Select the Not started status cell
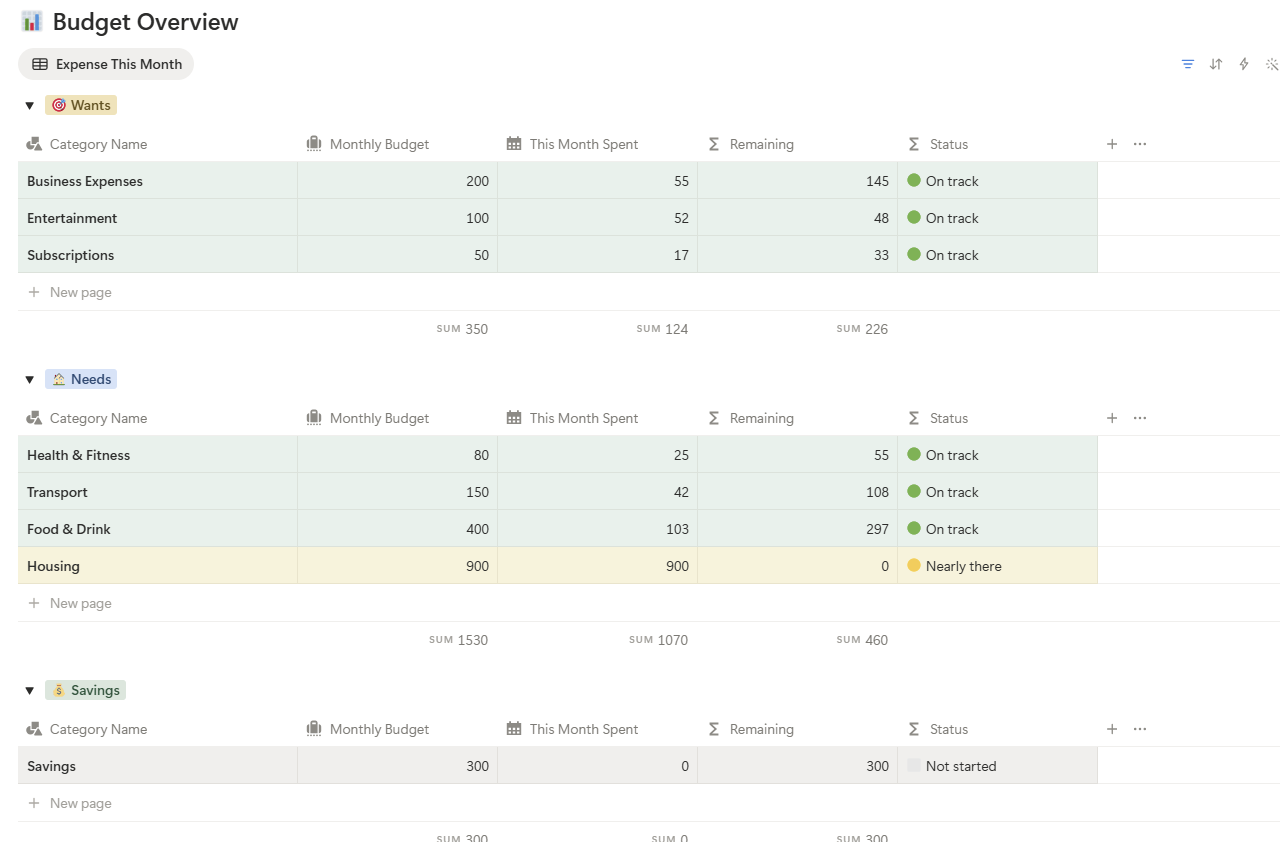Screen dimensions: 1280x842 click(x=998, y=766)
